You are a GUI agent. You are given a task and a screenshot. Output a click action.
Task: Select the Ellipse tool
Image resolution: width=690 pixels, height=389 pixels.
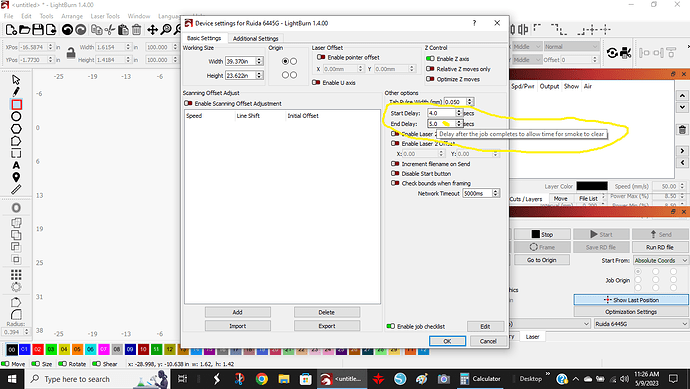(16, 117)
